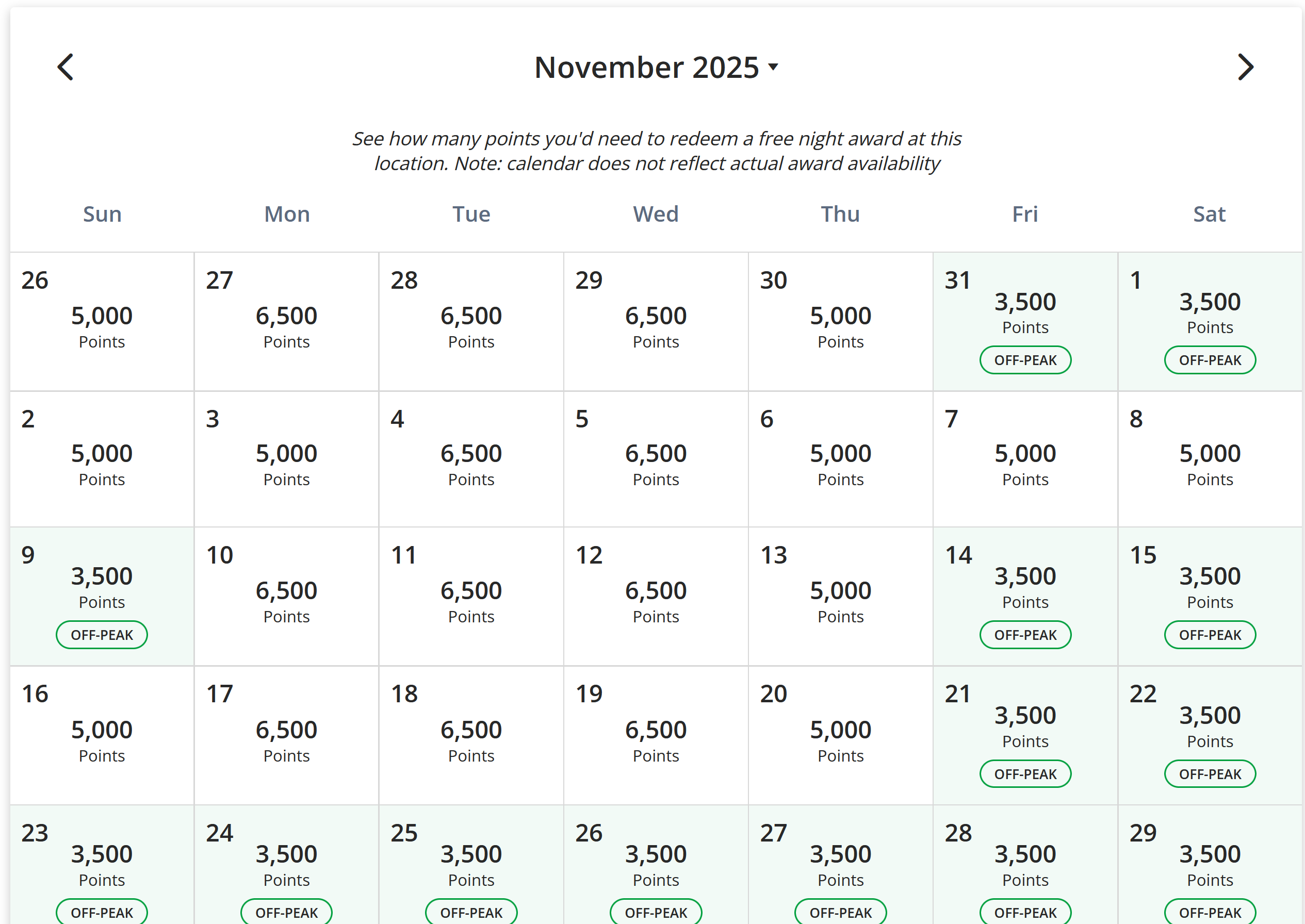Select November 9 off-peak date
1305x924 pixels.
click(x=102, y=595)
